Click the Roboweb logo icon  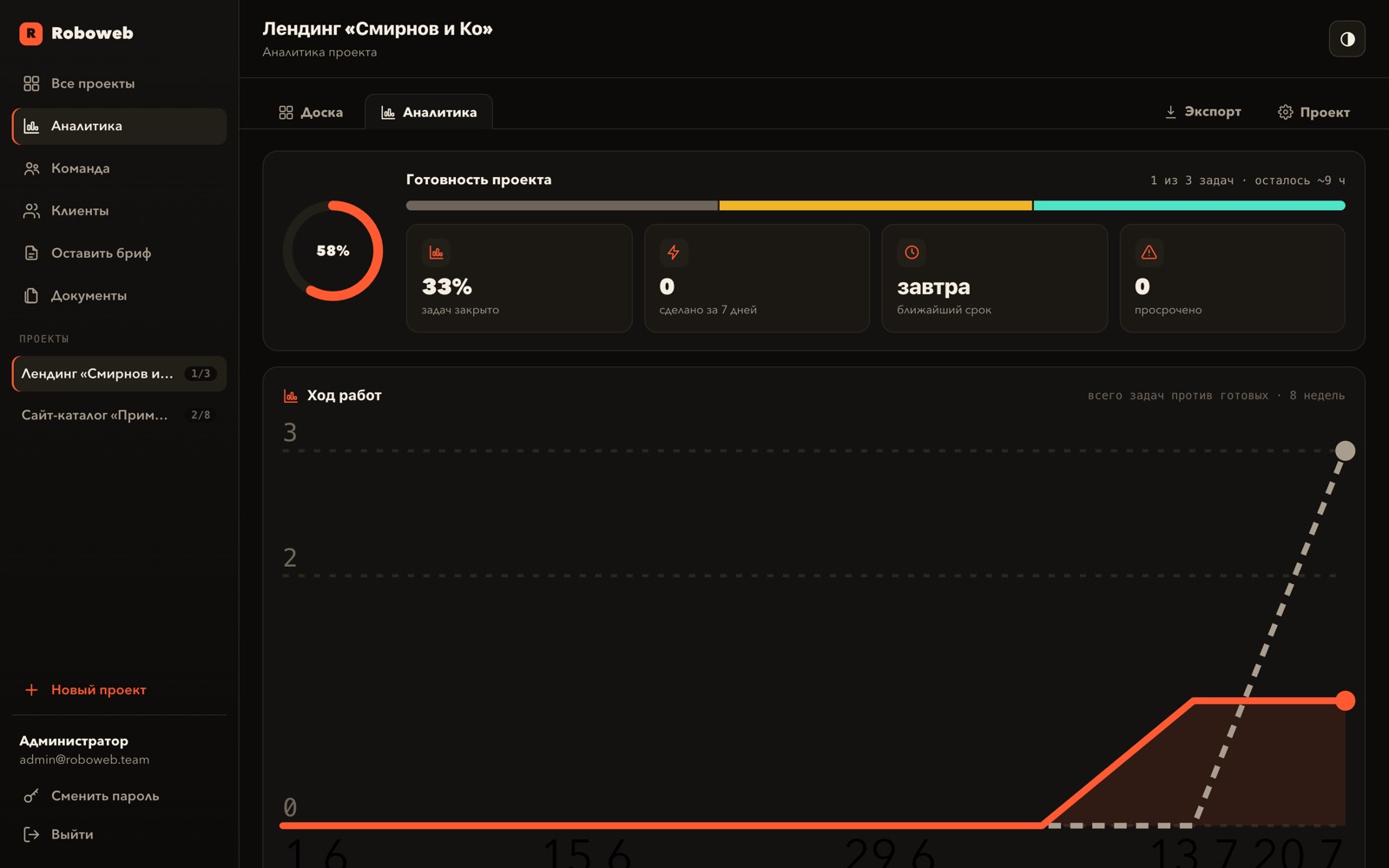[31, 33]
